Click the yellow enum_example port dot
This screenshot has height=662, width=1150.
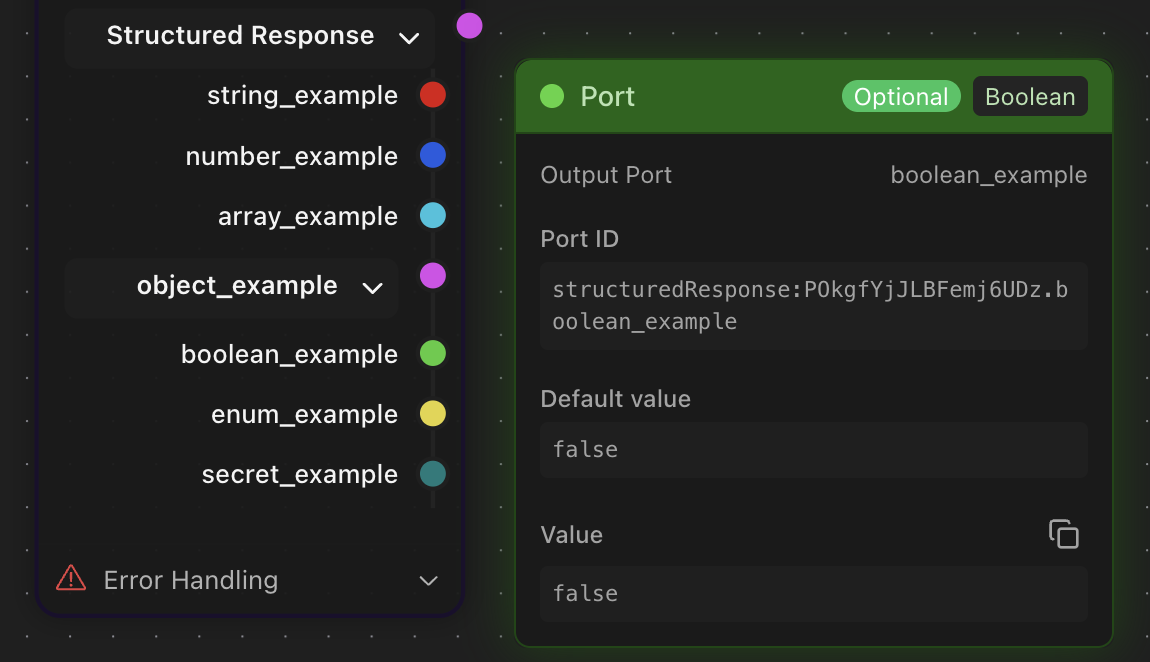[432, 414]
